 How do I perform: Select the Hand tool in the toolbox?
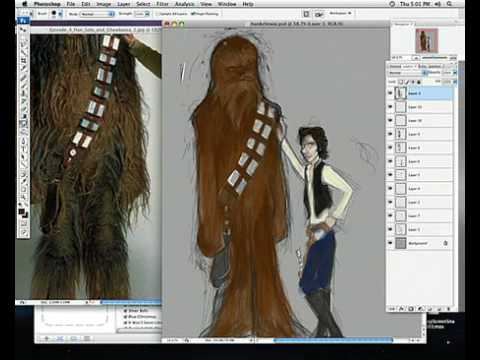[x=24, y=189]
